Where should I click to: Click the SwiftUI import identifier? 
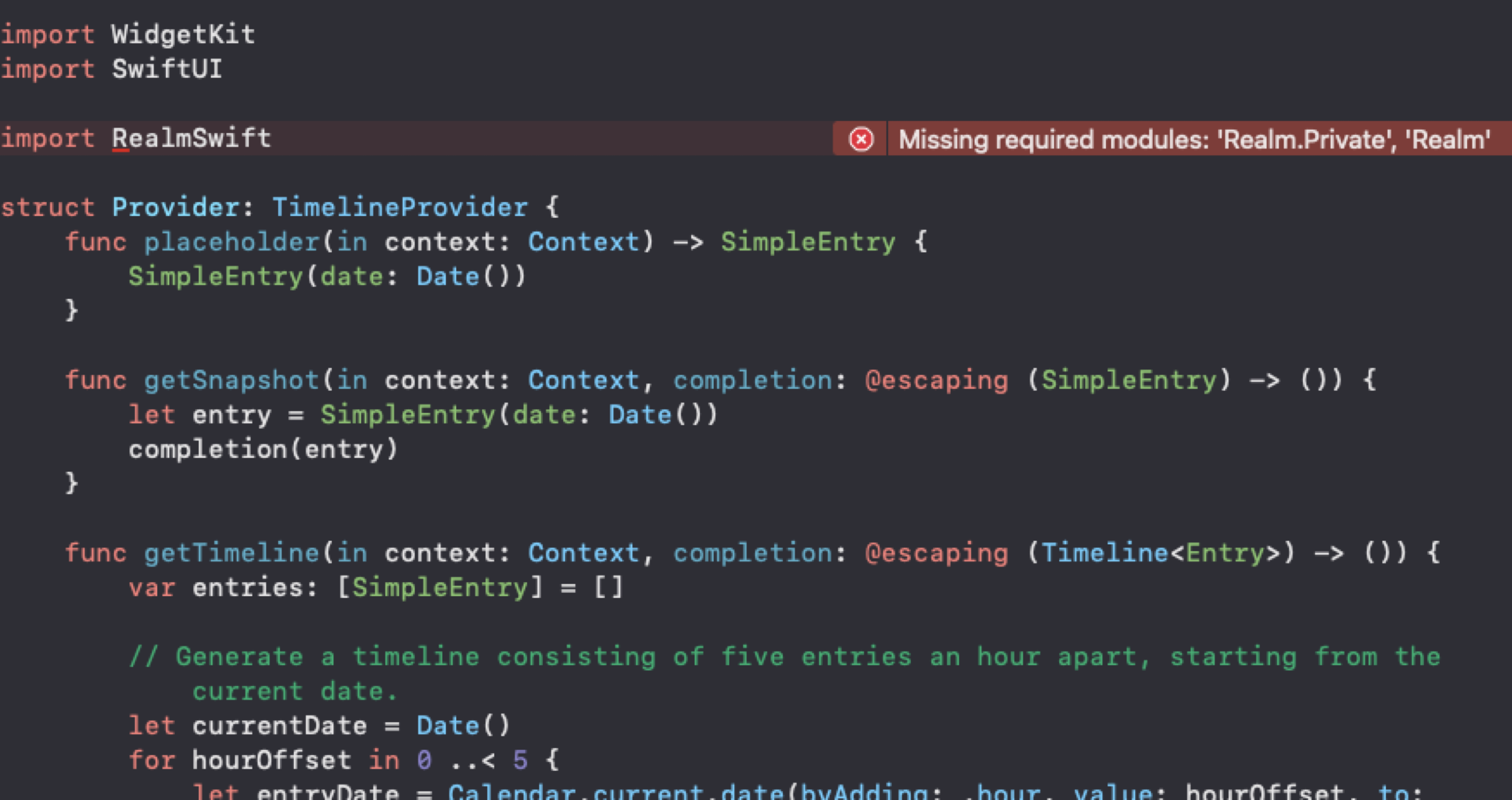click(x=167, y=69)
